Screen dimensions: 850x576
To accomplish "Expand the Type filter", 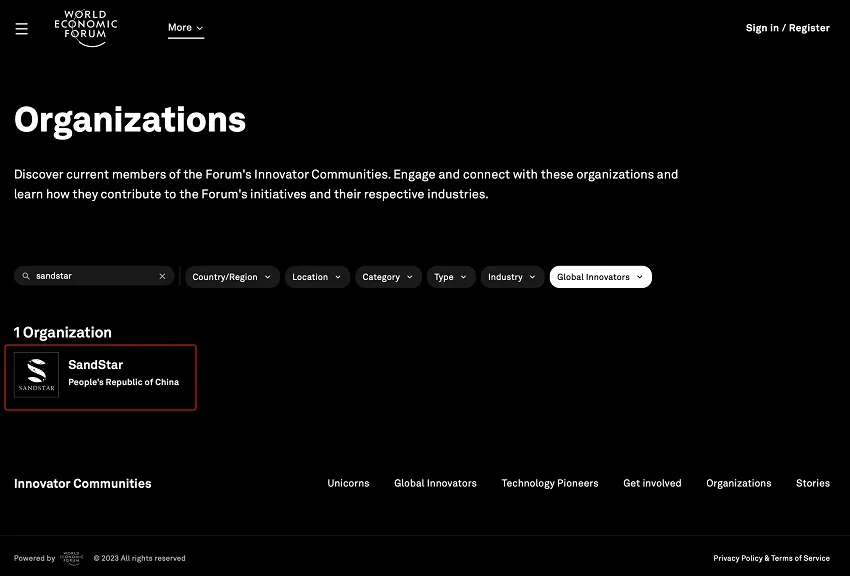I will 451,277.
